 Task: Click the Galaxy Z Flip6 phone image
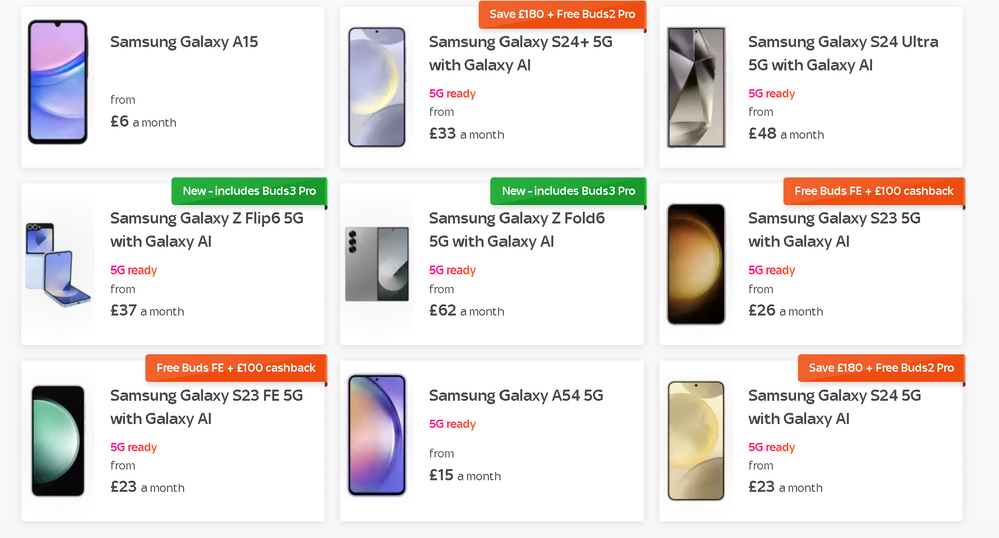click(x=58, y=264)
